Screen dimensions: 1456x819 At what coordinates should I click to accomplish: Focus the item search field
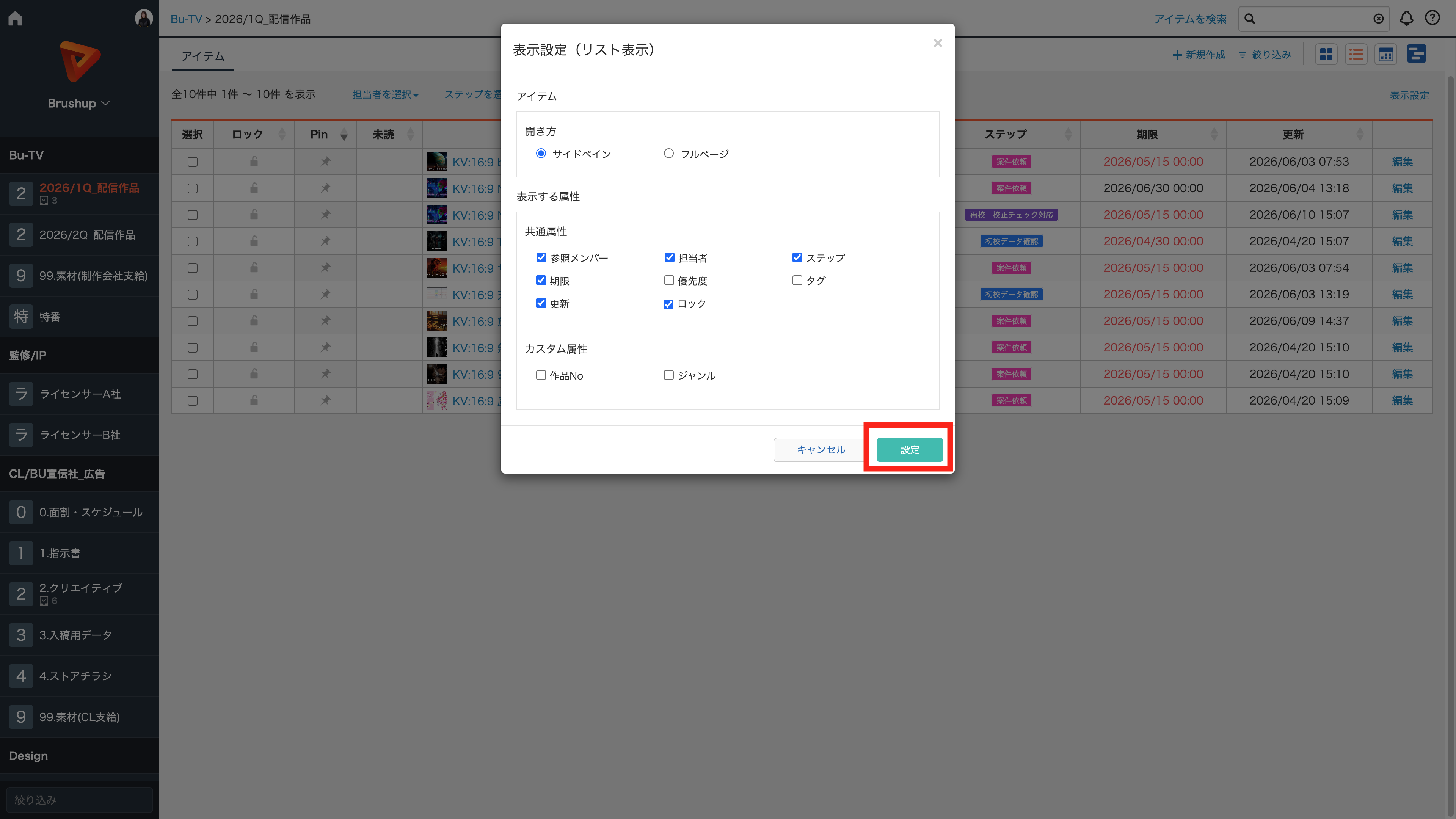[1313, 19]
